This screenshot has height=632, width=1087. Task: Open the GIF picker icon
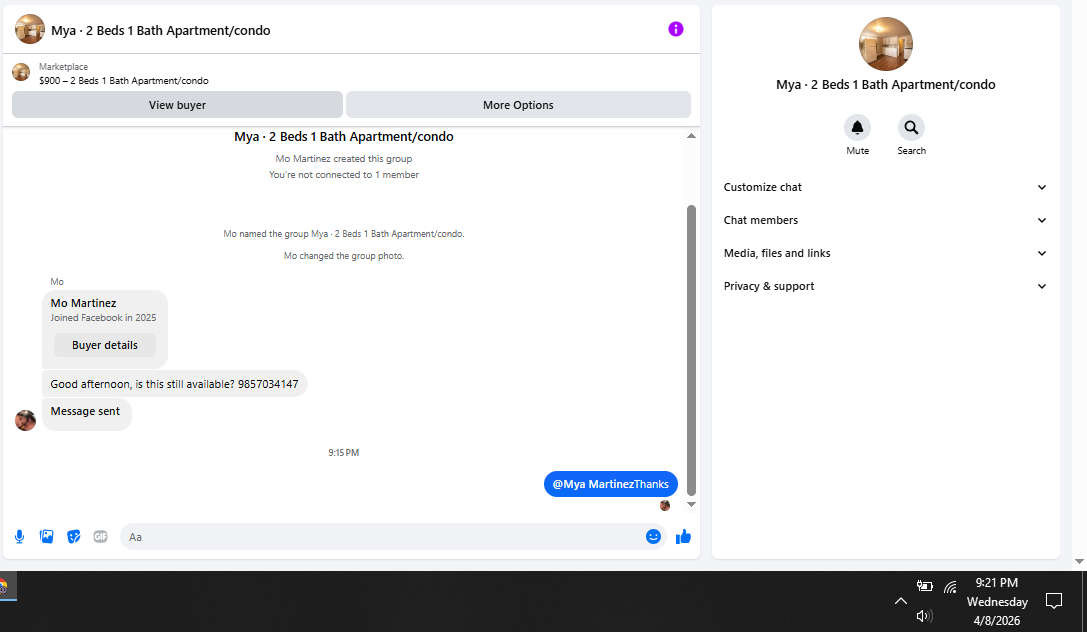point(101,536)
